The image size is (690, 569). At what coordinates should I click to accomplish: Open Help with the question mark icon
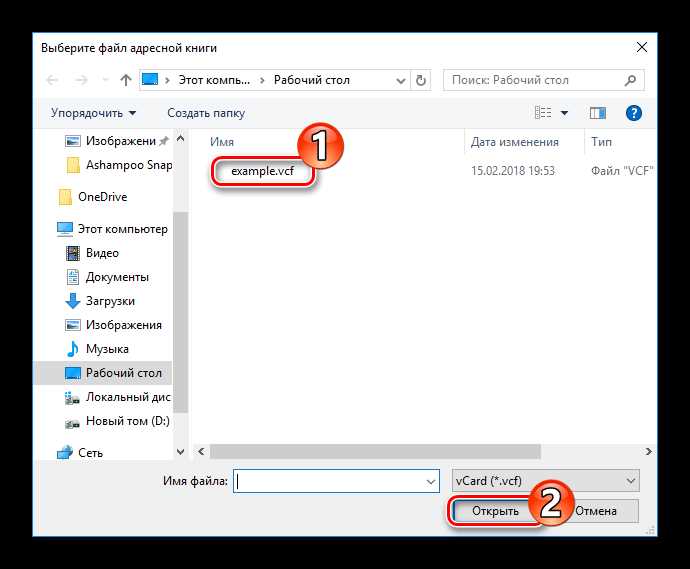click(634, 113)
